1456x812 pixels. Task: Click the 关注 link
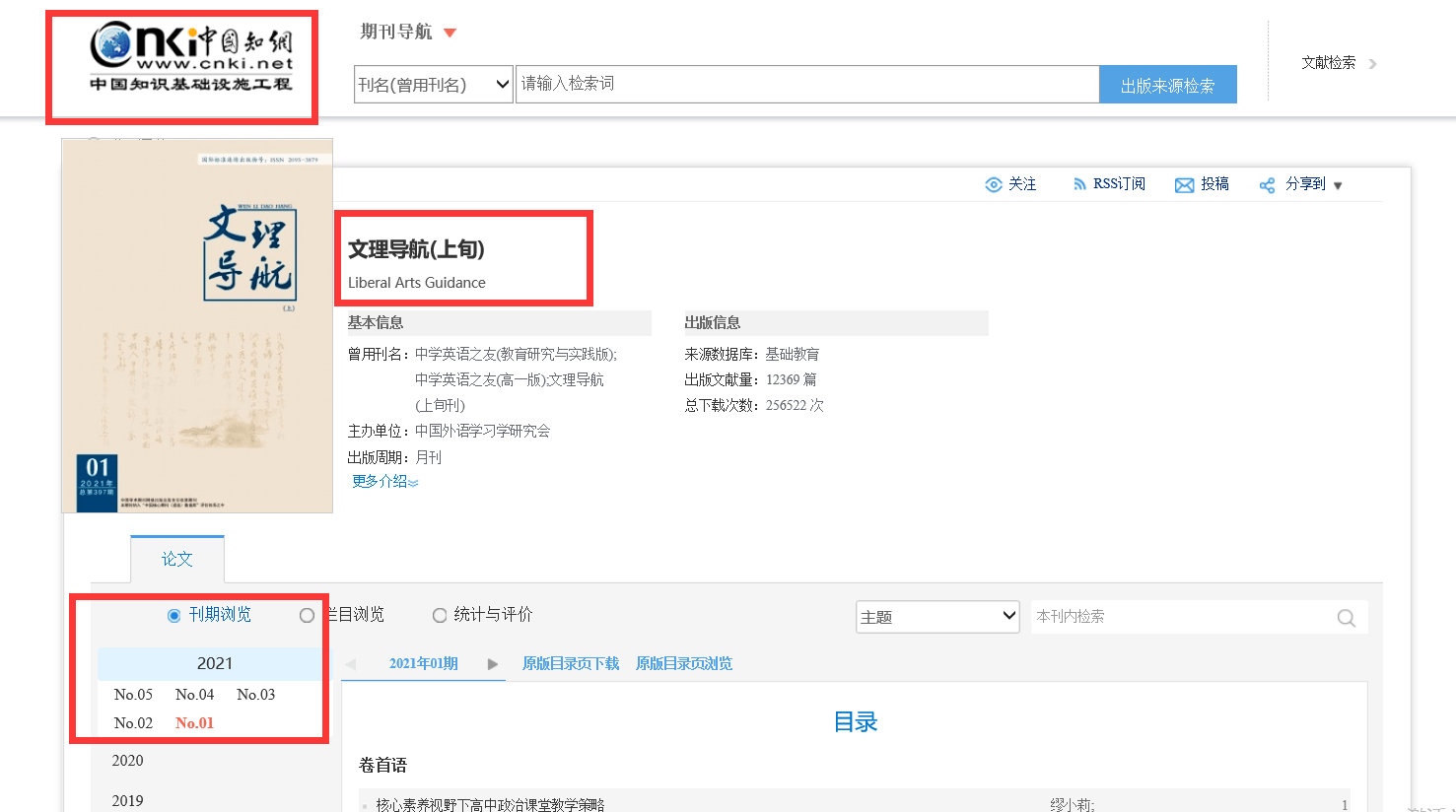click(1022, 184)
